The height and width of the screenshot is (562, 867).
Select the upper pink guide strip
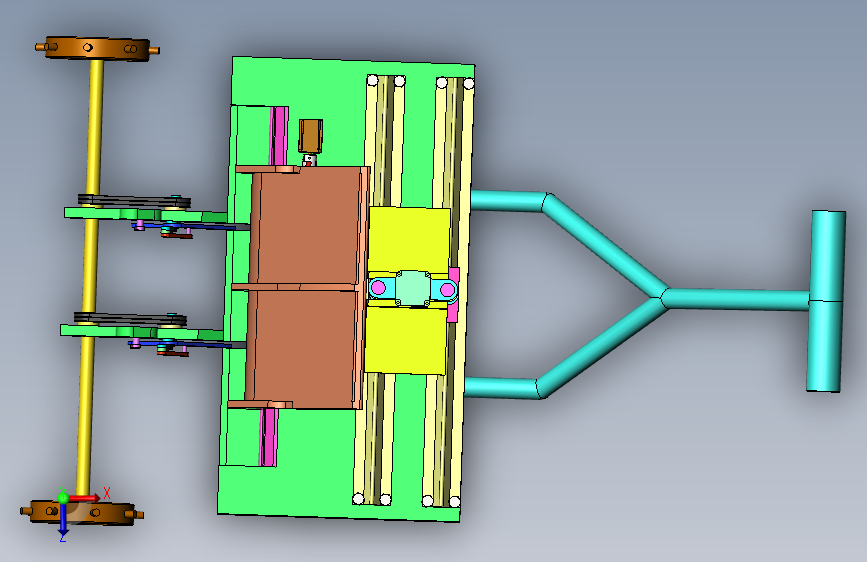(279, 136)
